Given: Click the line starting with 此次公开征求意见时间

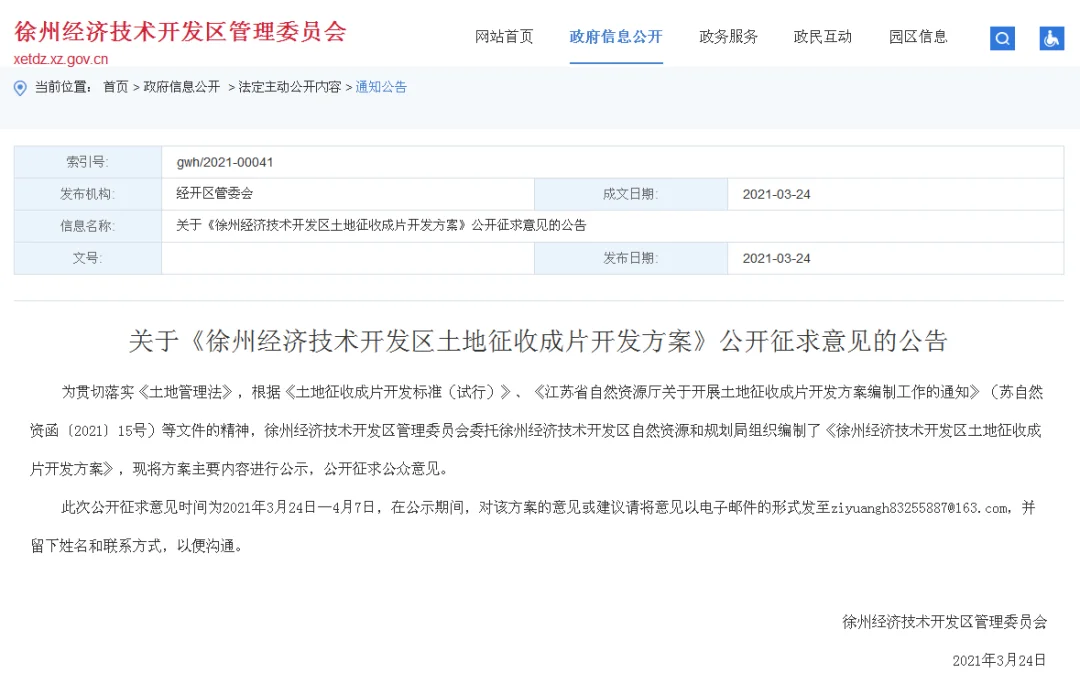Looking at the screenshot, I should pos(548,508).
